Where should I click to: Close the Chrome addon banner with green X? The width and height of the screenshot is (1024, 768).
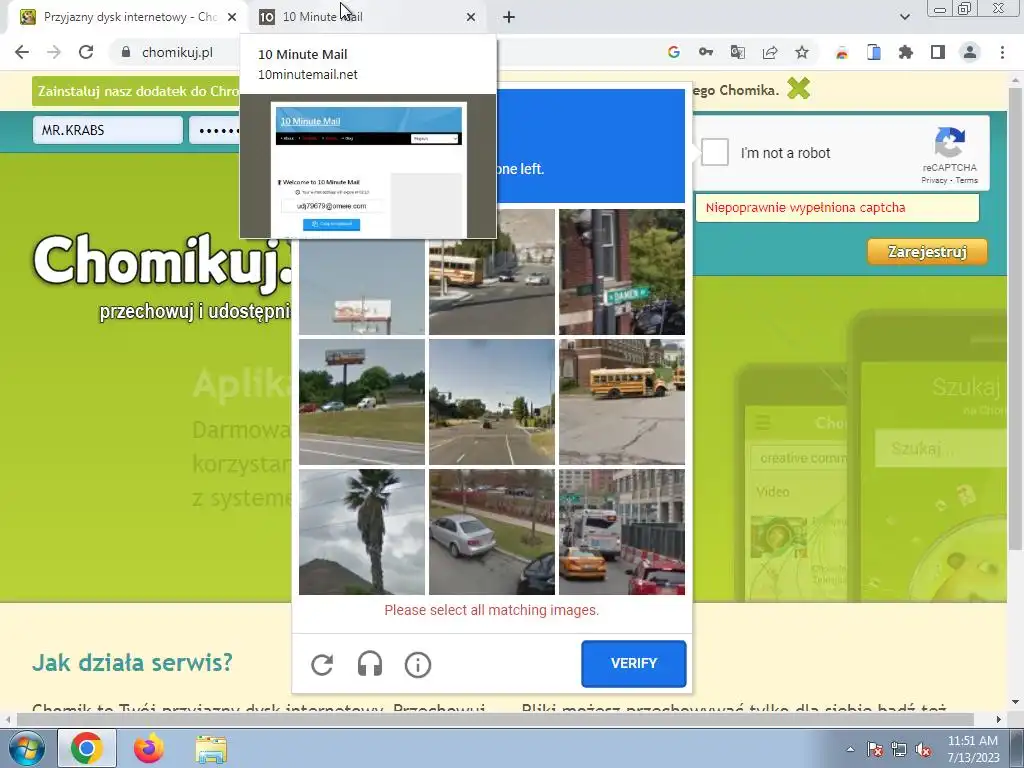tap(798, 88)
